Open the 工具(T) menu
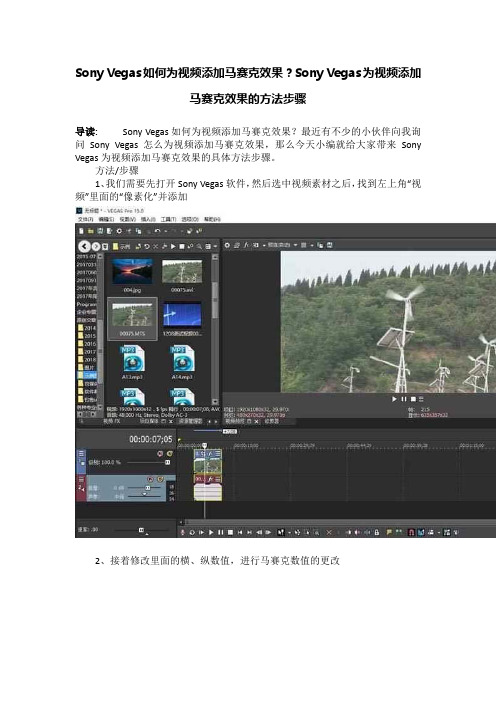The width and height of the screenshot is (496, 702). [168, 219]
